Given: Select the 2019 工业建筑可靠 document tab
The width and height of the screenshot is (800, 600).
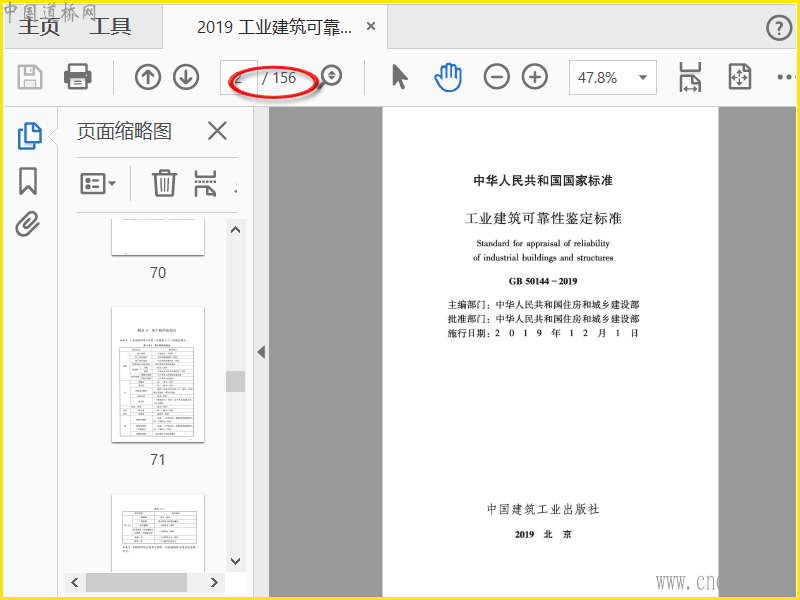Looking at the screenshot, I should point(274,27).
